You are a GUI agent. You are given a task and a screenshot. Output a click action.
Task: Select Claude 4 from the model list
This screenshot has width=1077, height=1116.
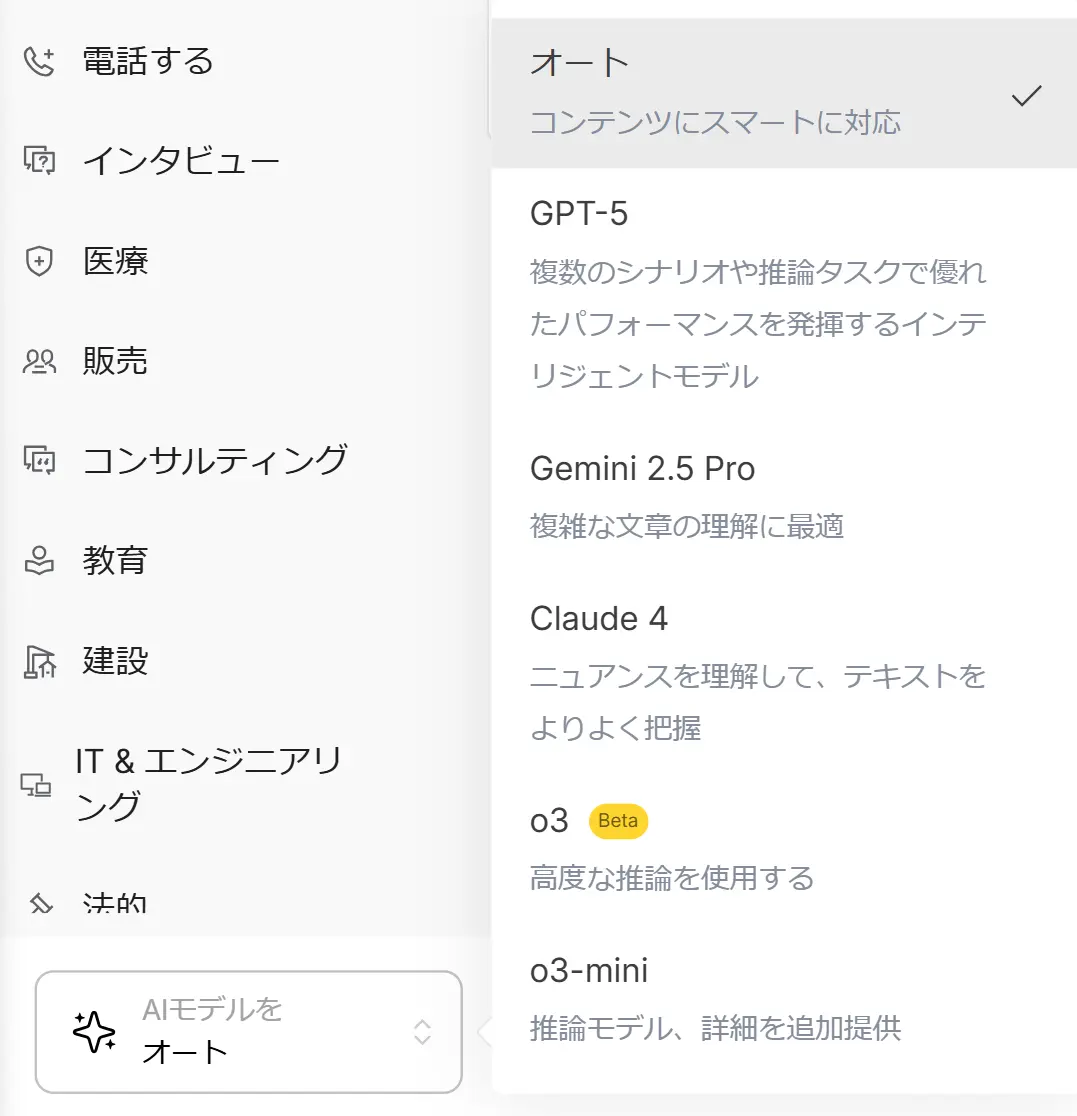coord(598,619)
